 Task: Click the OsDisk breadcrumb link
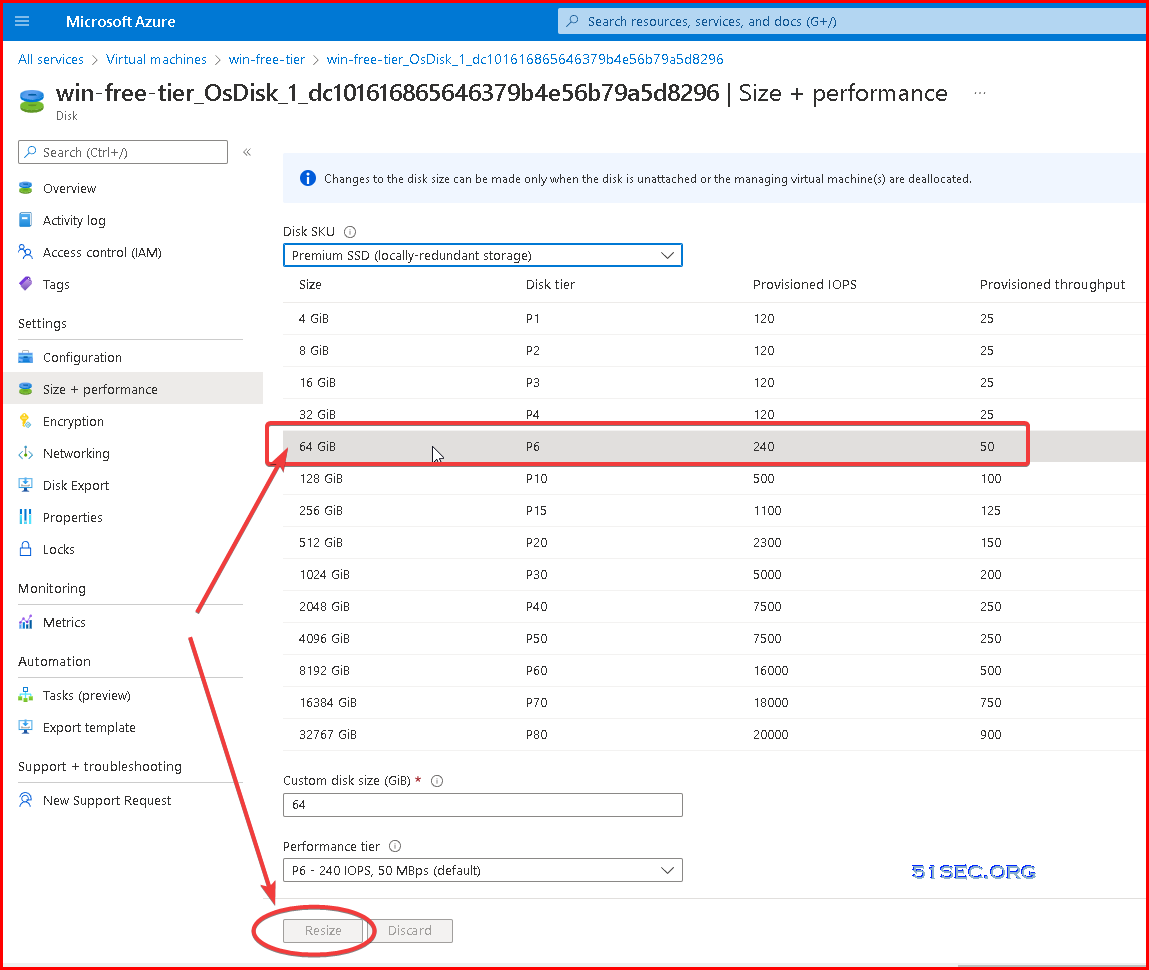pyautogui.click(x=525, y=59)
